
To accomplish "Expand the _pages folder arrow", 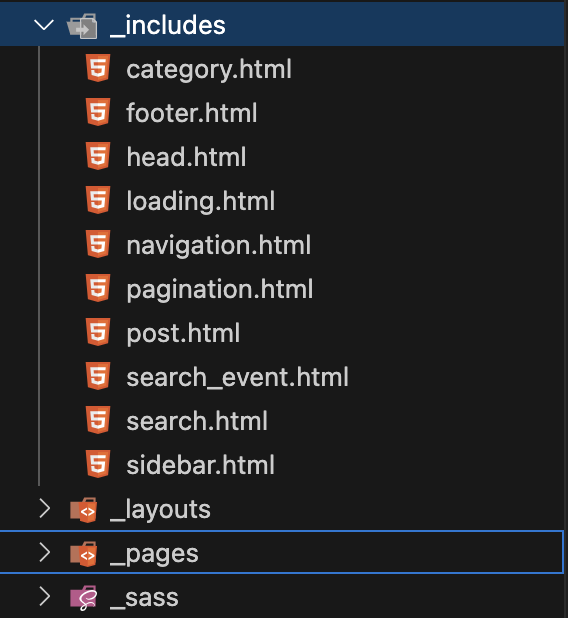I will pyautogui.click(x=45, y=553).
